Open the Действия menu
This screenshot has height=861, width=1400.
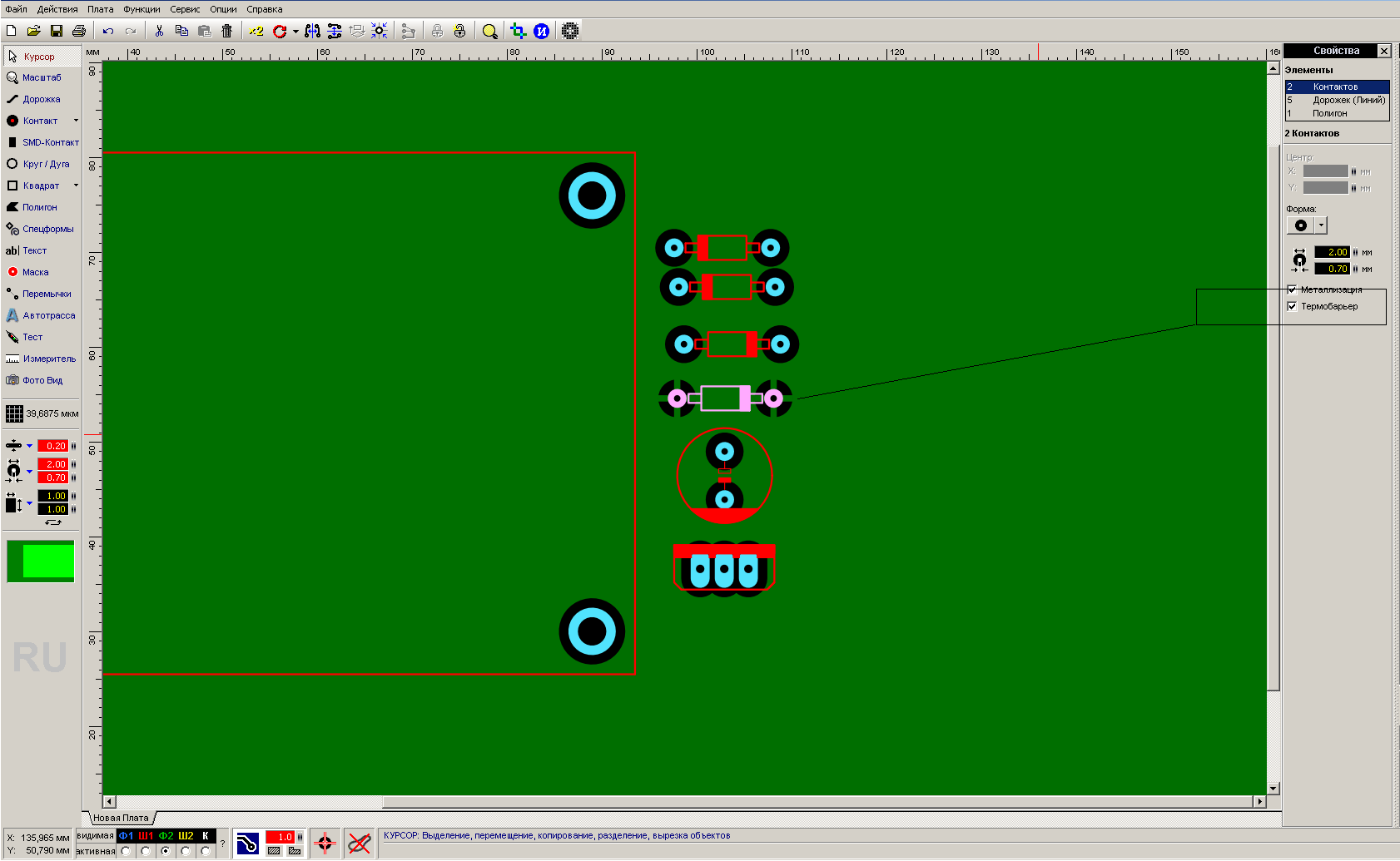[x=57, y=9]
